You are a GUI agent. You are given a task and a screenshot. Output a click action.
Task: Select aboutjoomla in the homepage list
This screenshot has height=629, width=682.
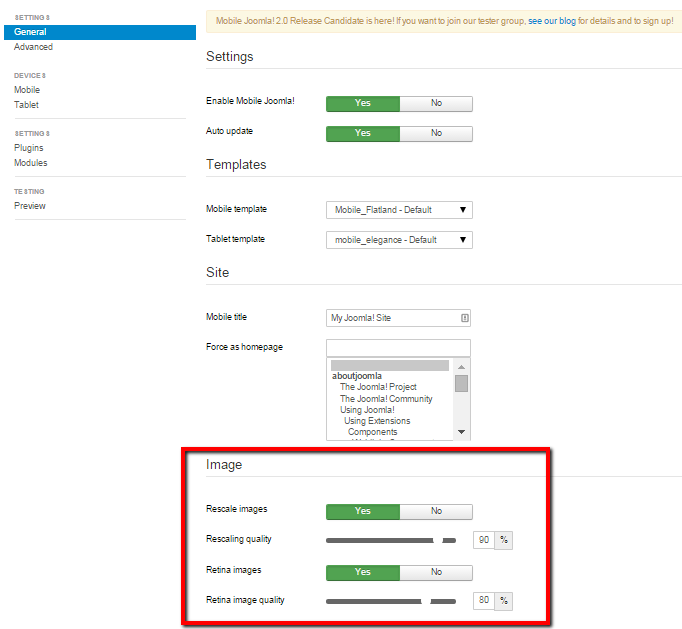pyautogui.click(x=357, y=376)
